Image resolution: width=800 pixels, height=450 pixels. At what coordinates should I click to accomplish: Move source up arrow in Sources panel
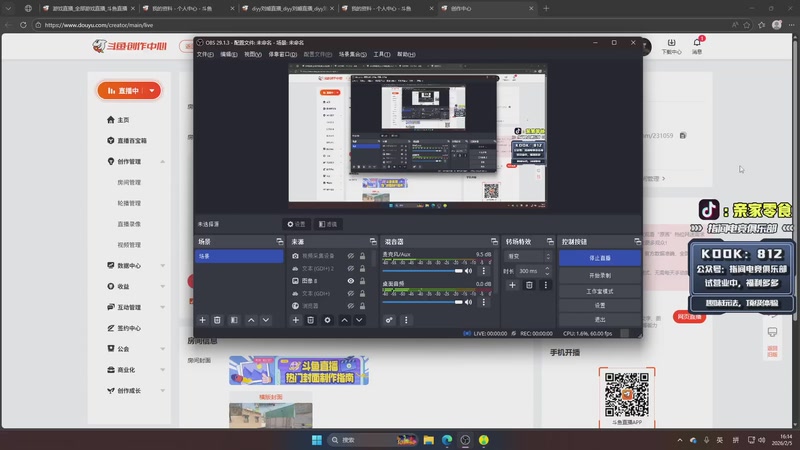(344, 320)
